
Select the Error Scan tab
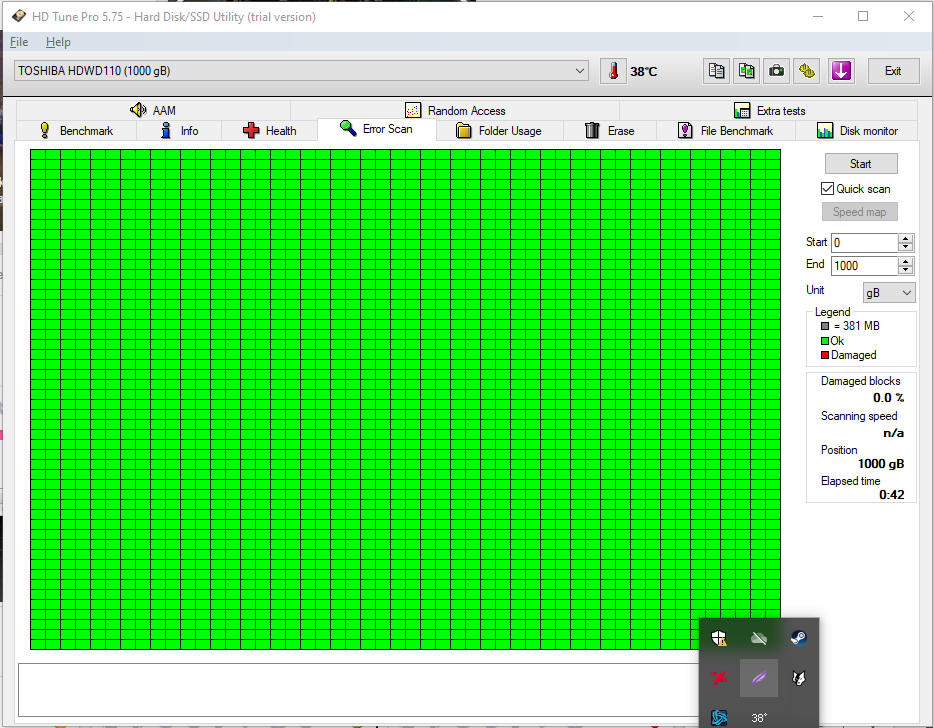click(x=376, y=129)
